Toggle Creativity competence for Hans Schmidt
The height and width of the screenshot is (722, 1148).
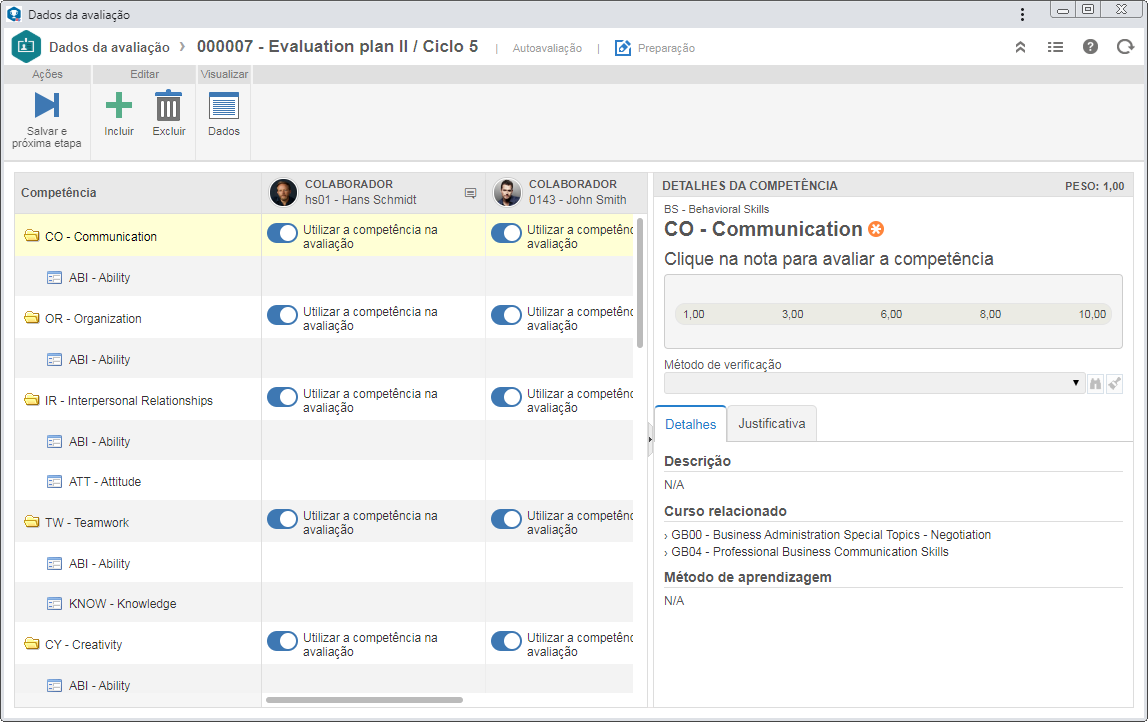coord(282,641)
